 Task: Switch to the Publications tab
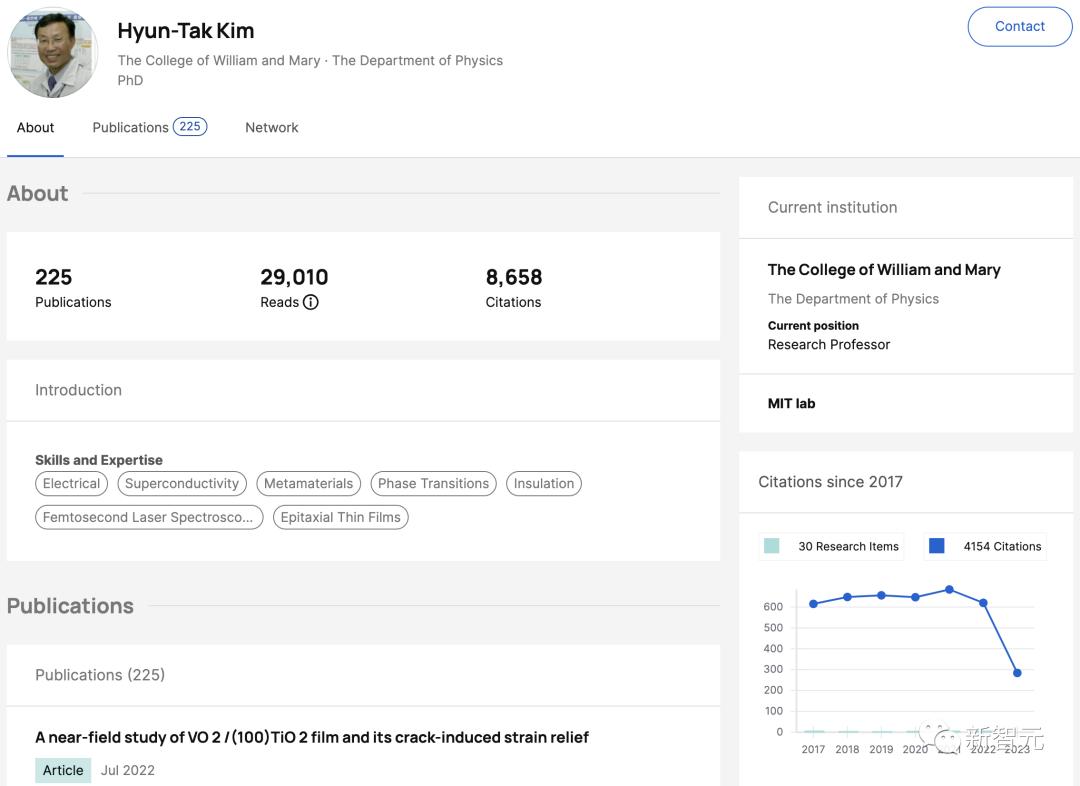click(149, 127)
